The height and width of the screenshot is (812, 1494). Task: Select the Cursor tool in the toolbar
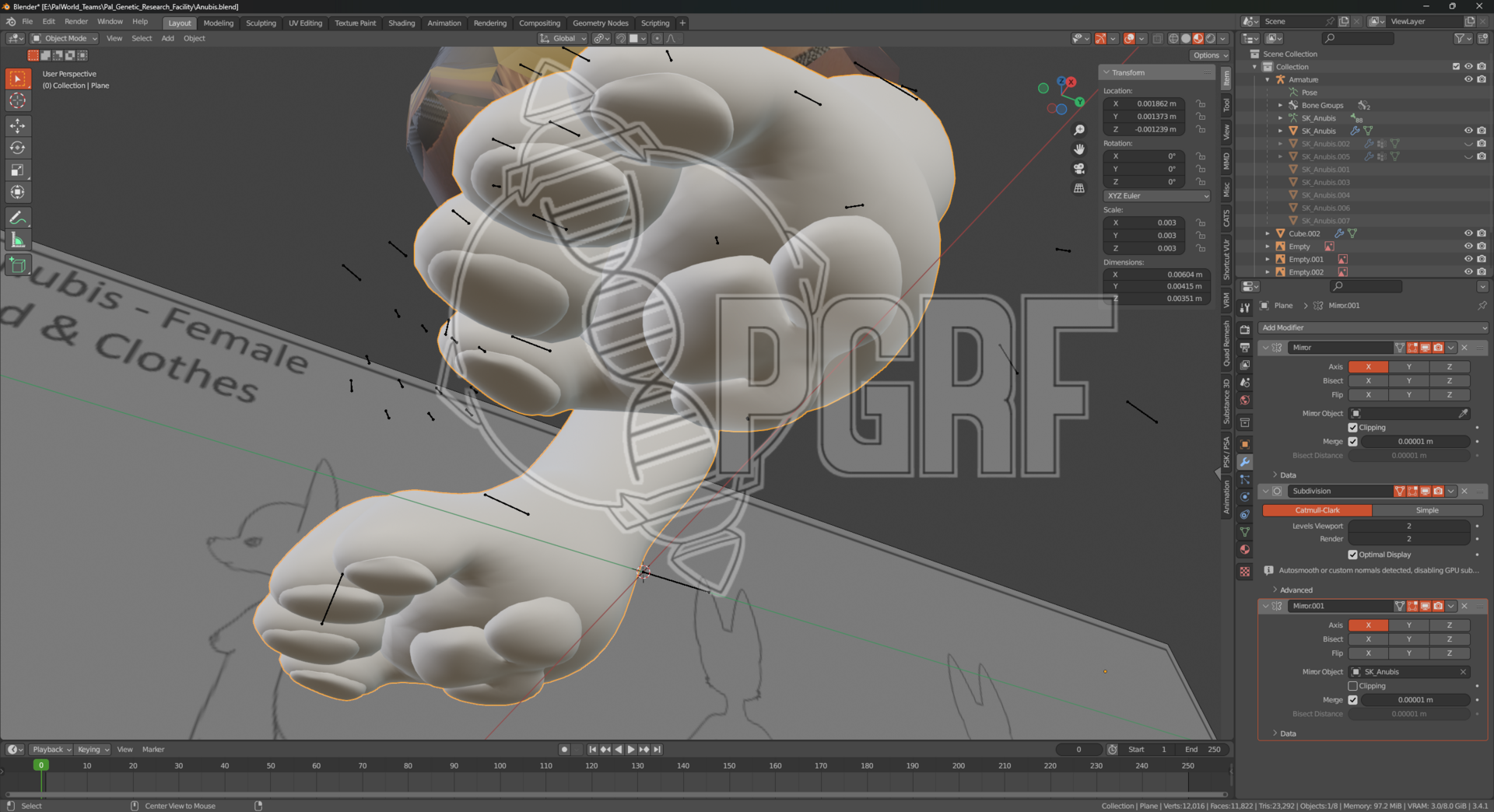tap(17, 100)
